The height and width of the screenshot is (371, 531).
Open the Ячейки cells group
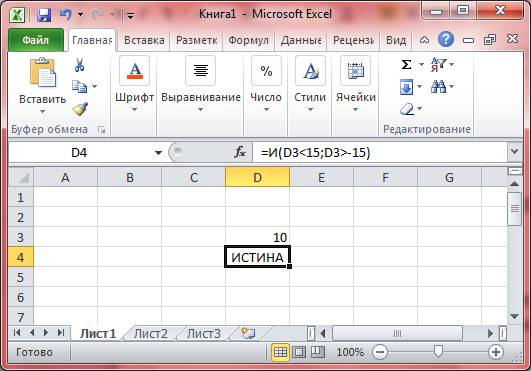click(x=356, y=84)
